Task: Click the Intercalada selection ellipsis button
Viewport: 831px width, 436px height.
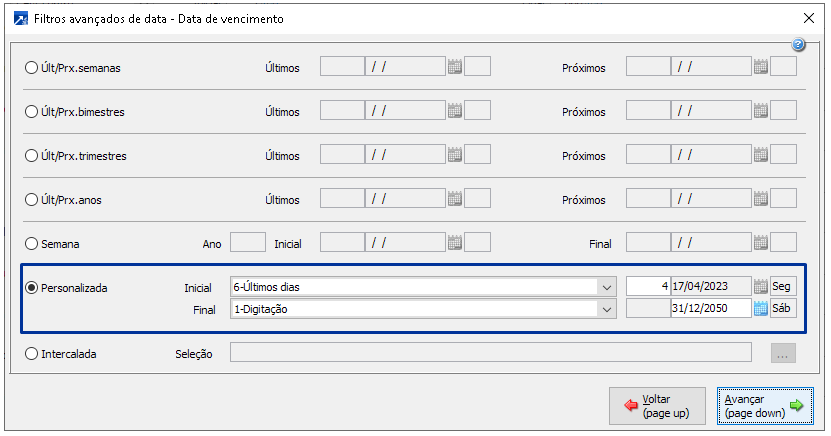Action: (x=783, y=352)
